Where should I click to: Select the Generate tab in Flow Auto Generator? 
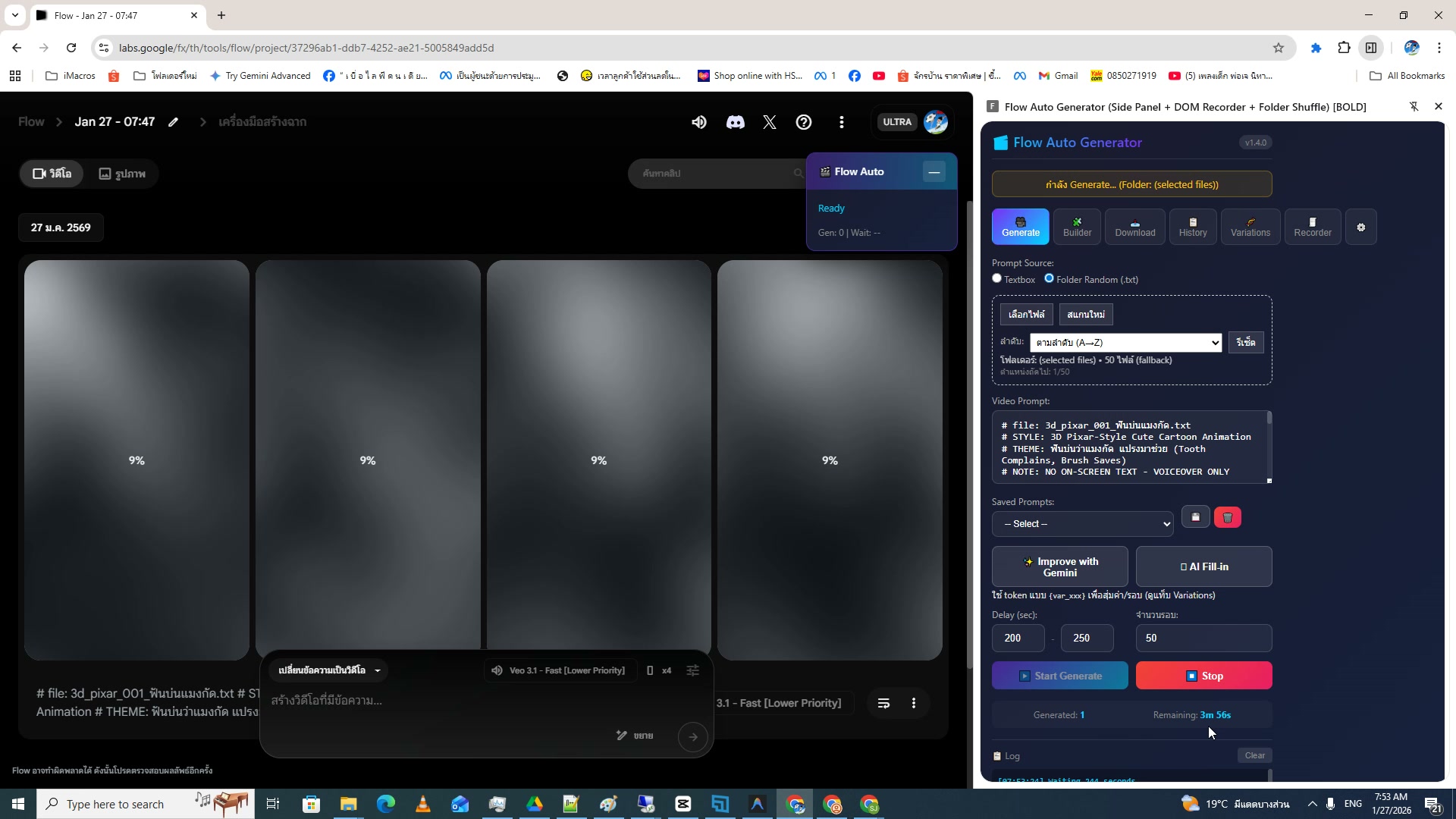(1020, 227)
